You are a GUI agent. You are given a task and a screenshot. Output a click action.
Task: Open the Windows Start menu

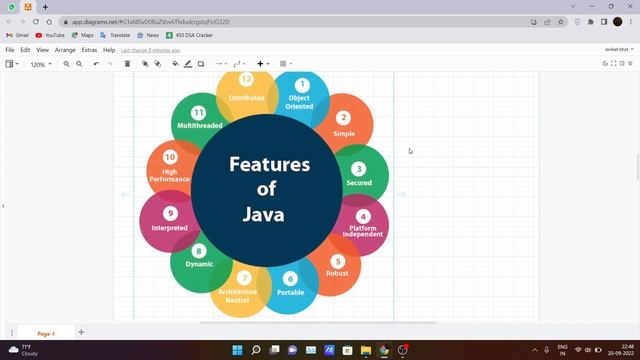238,350
